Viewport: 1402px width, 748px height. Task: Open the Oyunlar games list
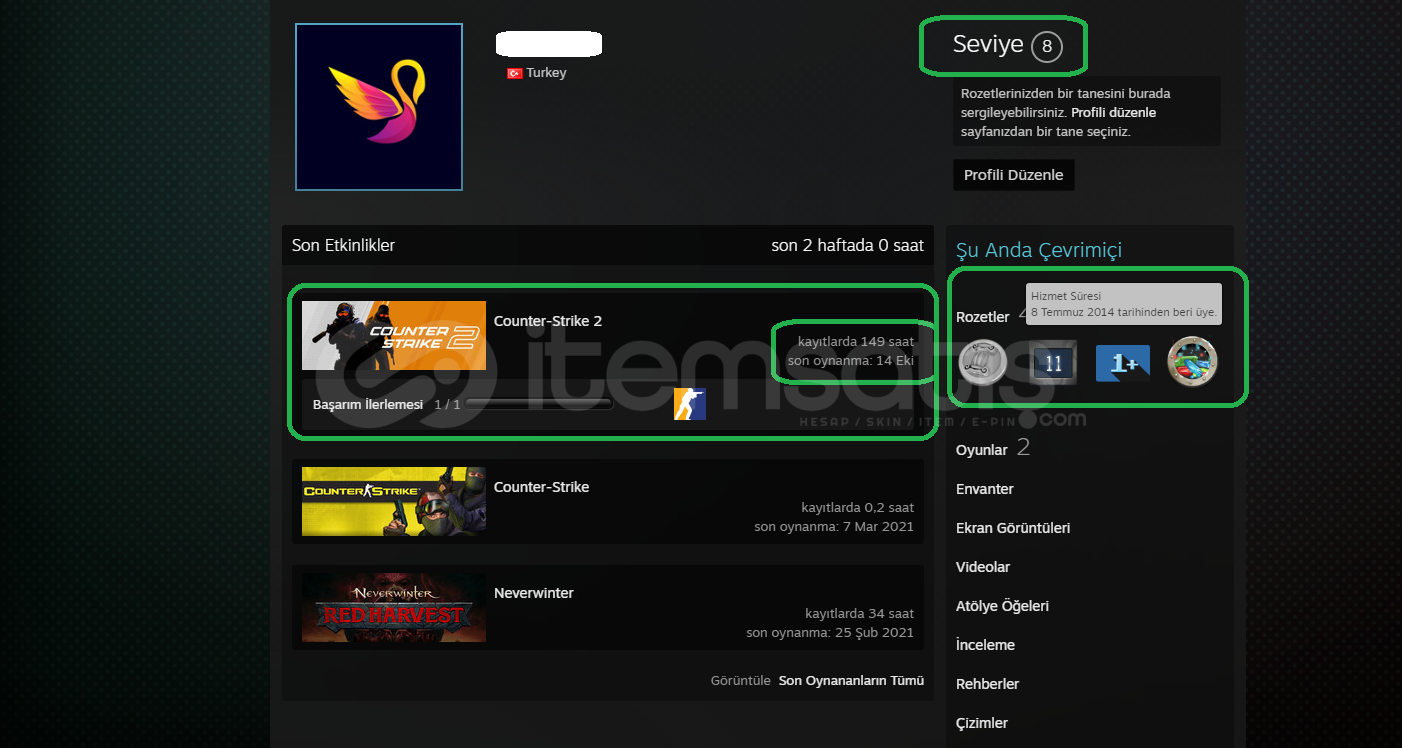[982, 450]
